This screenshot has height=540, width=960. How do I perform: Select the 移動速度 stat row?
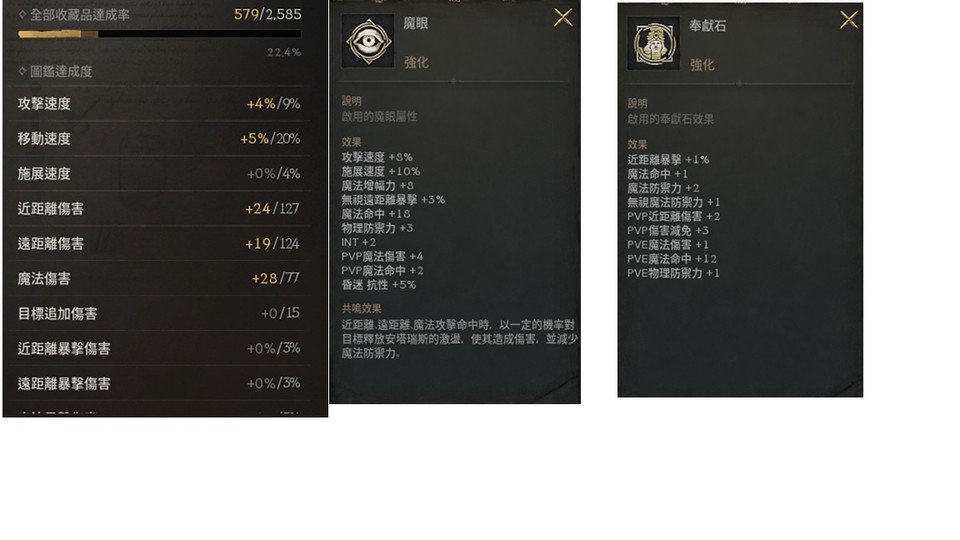[159, 138]
